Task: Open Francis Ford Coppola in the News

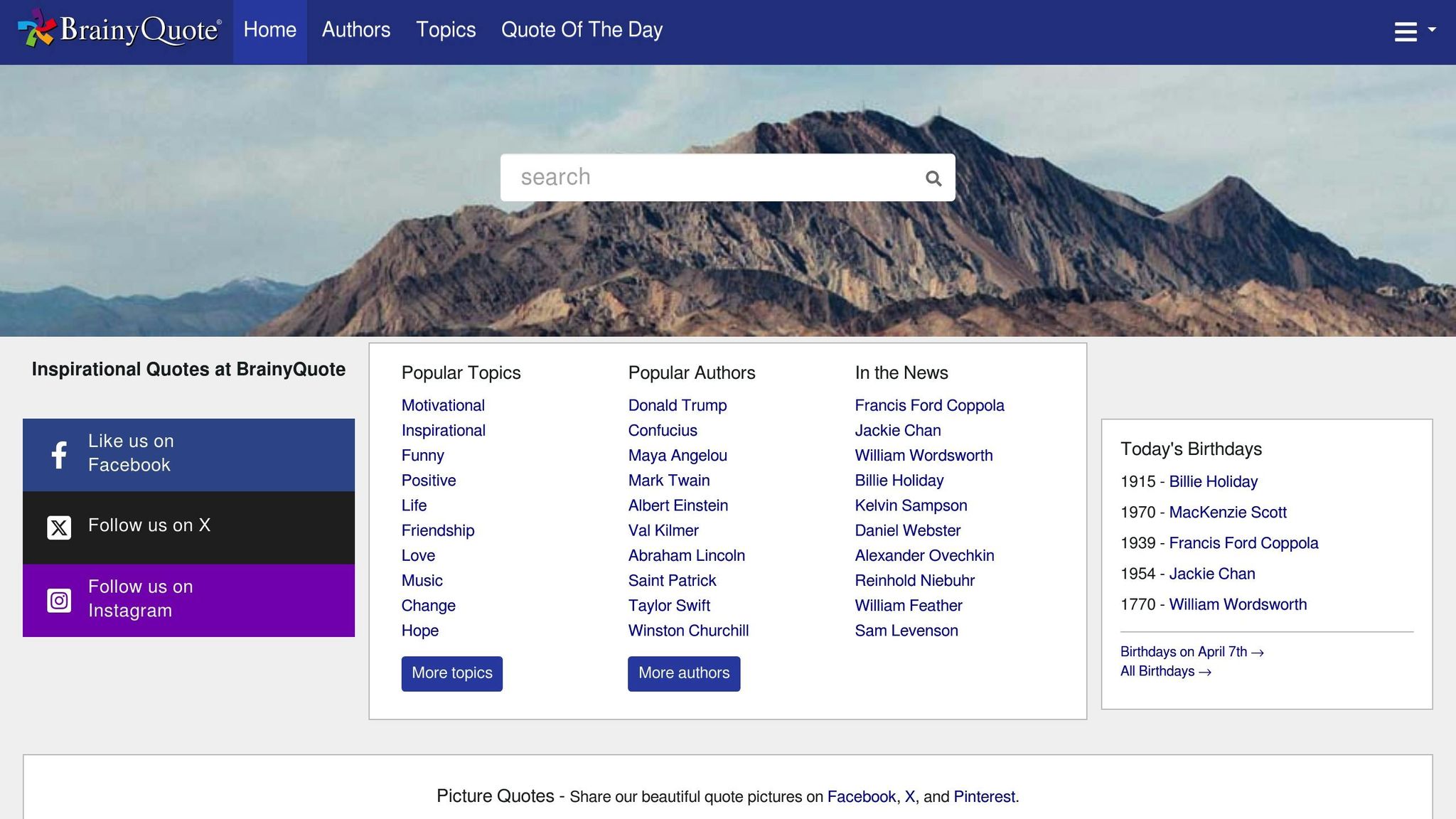Action: pos(929,405)
